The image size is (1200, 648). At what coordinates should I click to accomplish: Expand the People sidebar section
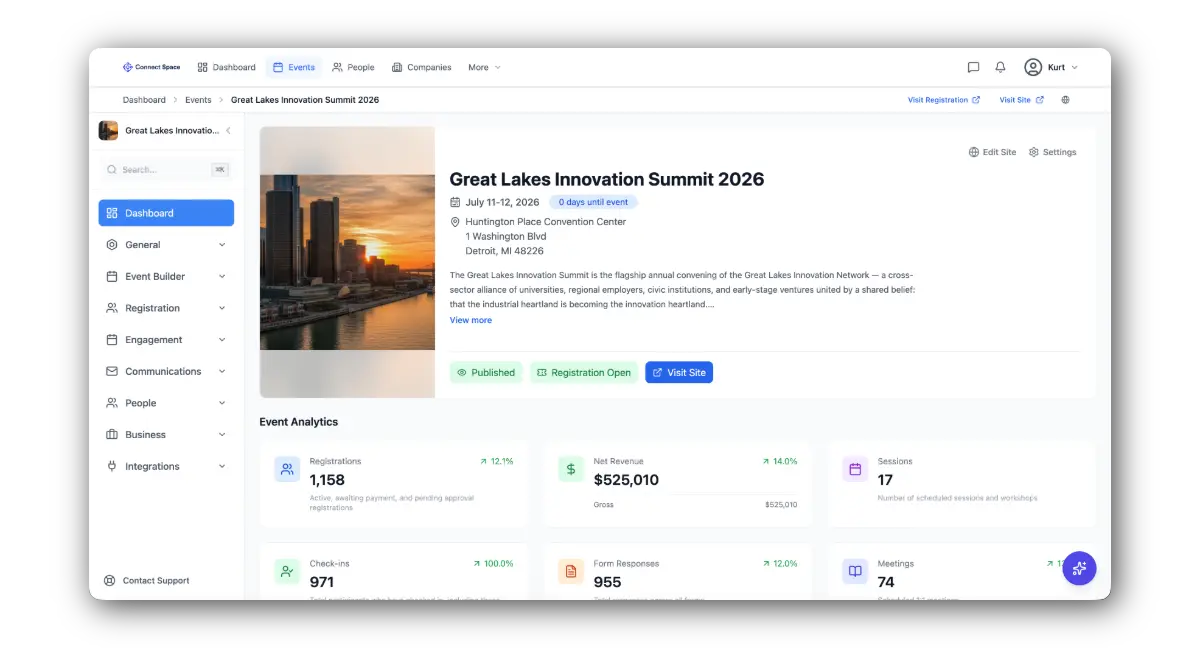(166, 403)
